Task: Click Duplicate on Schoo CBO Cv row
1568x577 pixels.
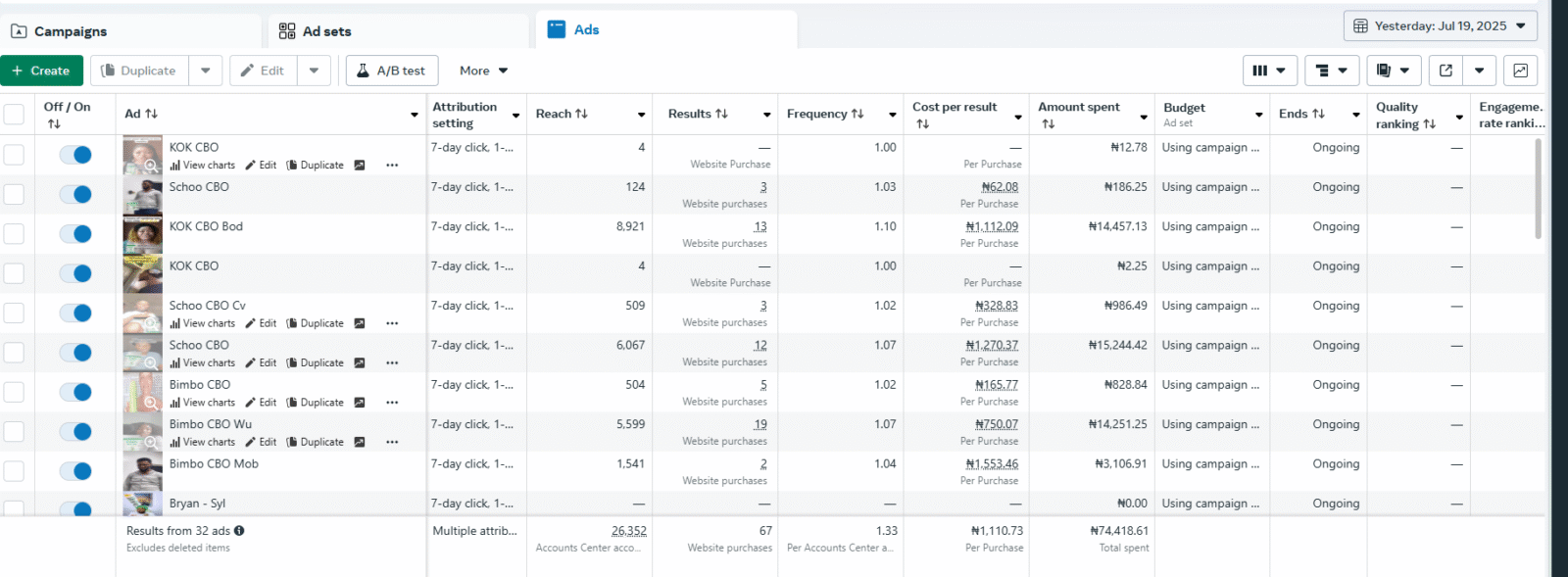Action: pyautogui.click(x=315, y=323)
